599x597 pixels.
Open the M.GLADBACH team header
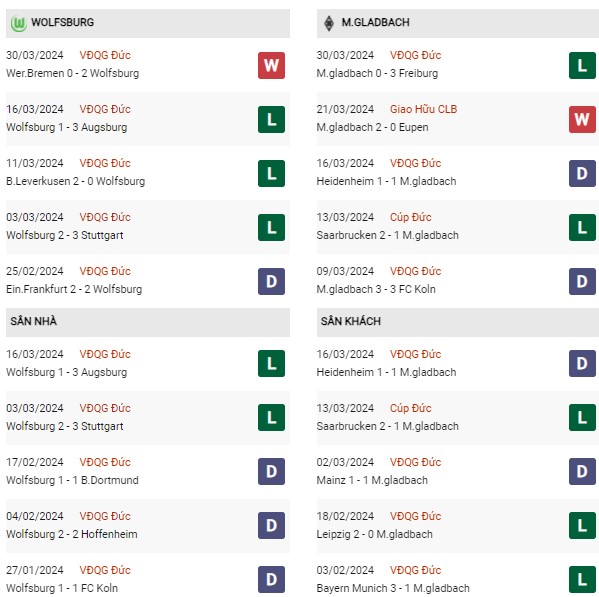tap(458, 23)
